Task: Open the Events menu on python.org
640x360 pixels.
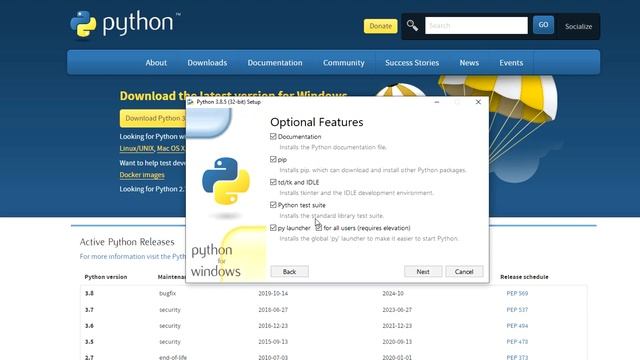Action: [511, 63]
